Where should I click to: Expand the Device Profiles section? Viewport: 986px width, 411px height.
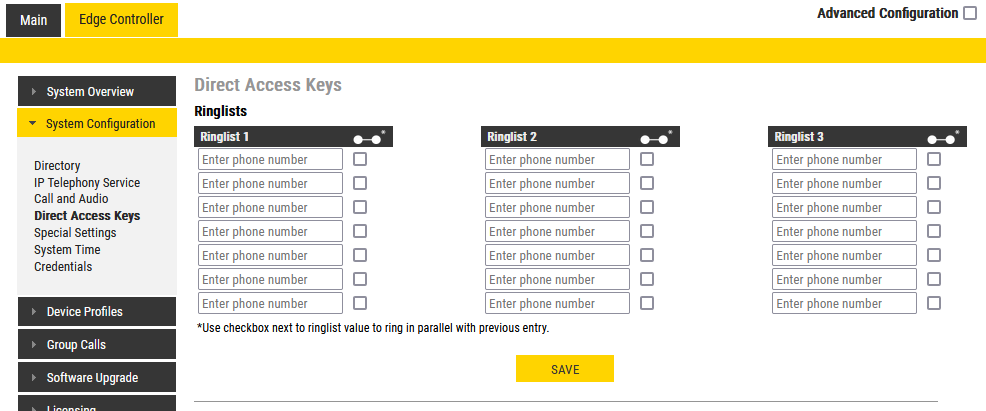(97, 312)
